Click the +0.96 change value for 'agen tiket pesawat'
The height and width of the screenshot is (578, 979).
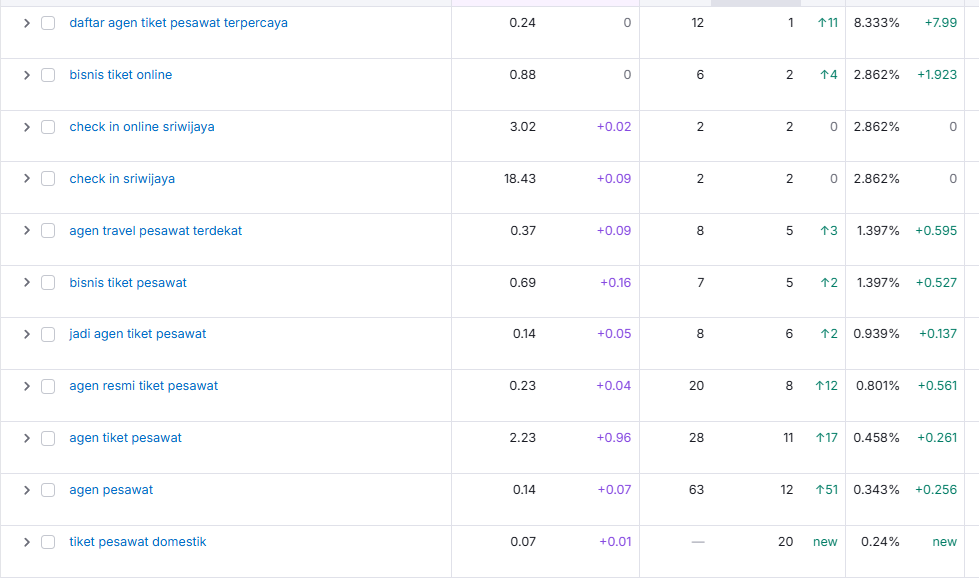[613, 438]
